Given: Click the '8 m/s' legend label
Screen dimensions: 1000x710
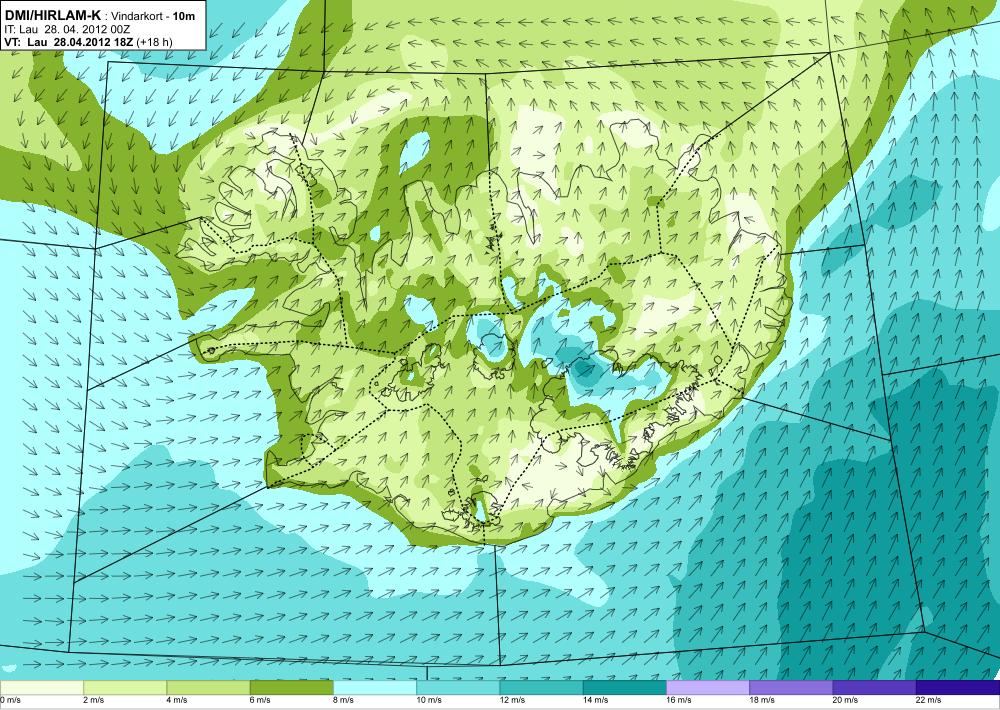Looking at the screenshot, I should click(x=344, y=700).
